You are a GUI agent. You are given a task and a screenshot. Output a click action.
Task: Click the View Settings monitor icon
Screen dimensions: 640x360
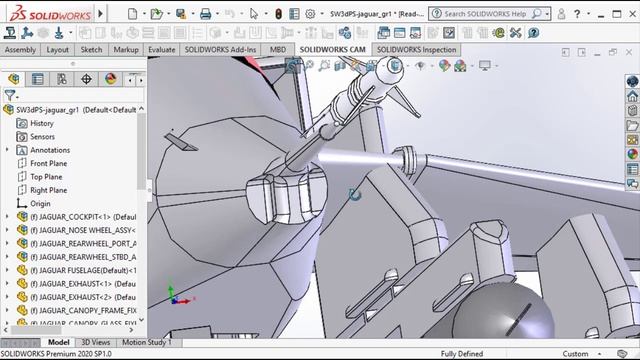[x=485, y=65]
